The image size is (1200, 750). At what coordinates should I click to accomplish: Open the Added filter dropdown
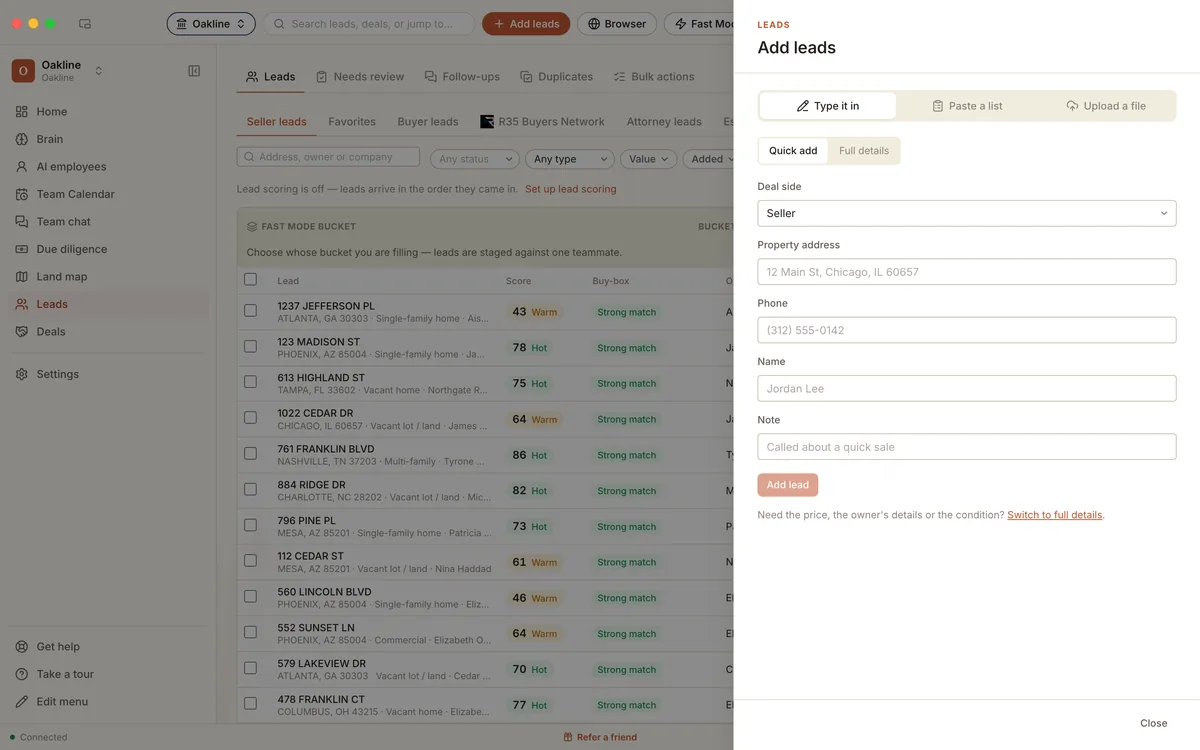pyautogui.click(x=709, y=159)
